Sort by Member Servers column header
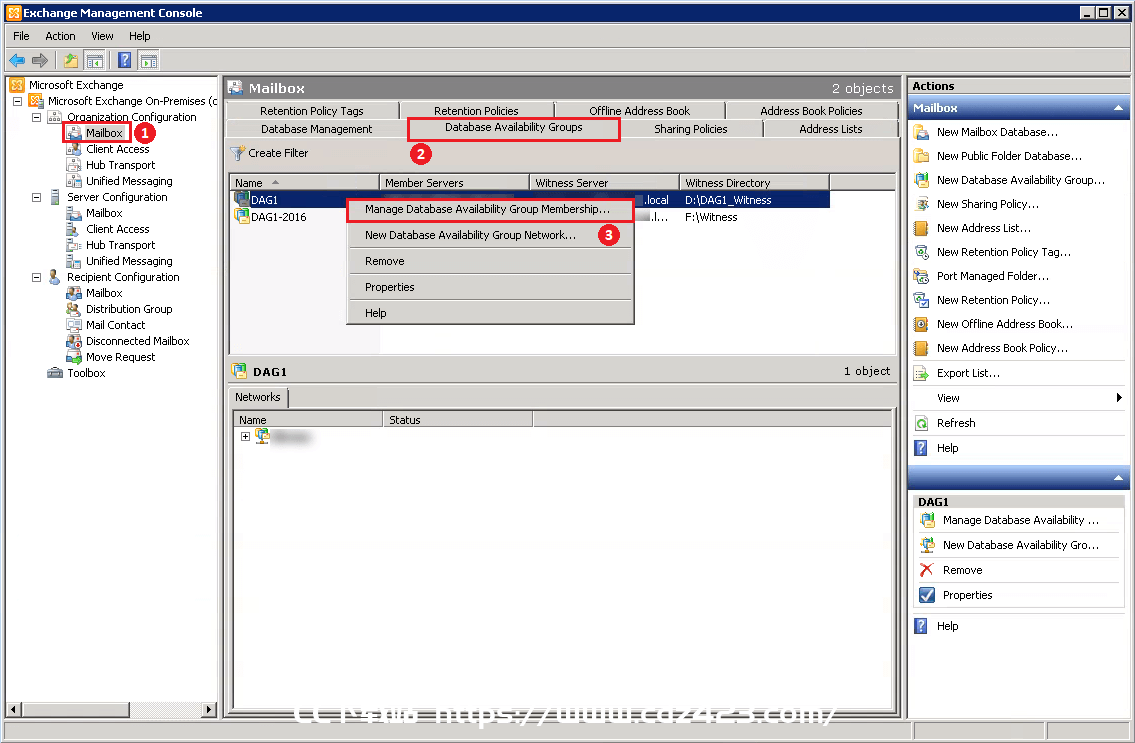 (455, 183)
